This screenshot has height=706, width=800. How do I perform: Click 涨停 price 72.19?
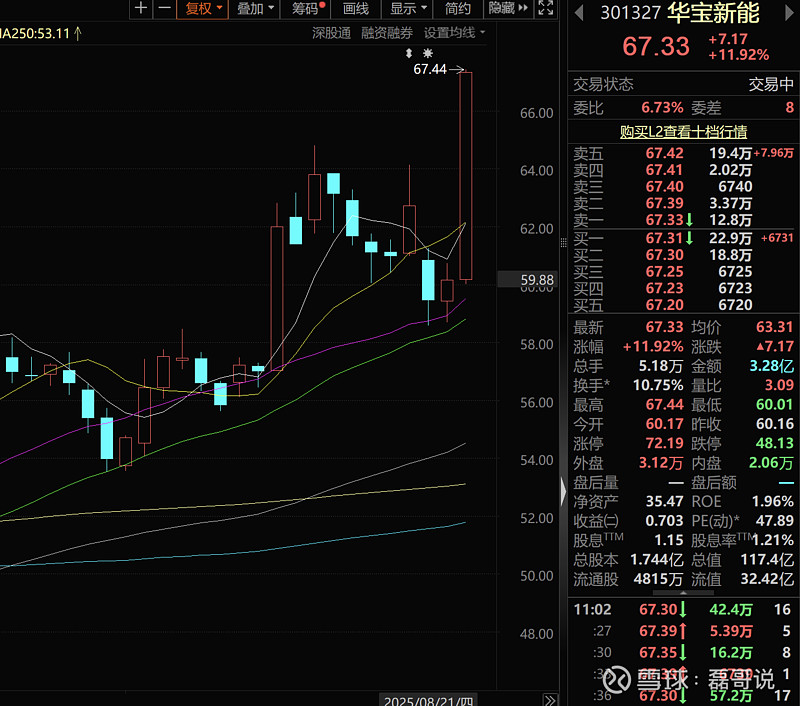coord(664,443)
